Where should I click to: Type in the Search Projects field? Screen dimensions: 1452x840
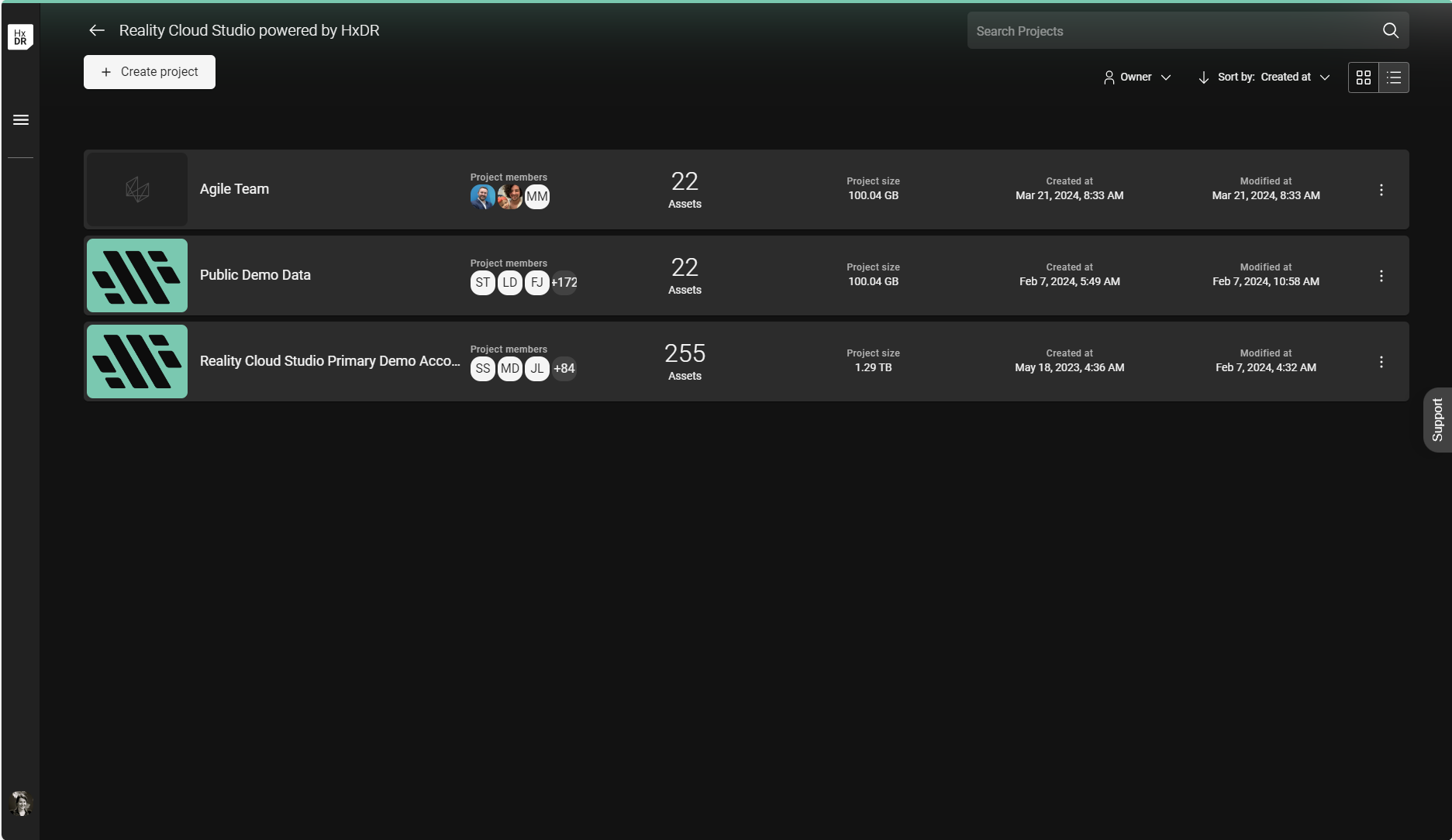pos(1171,31)
